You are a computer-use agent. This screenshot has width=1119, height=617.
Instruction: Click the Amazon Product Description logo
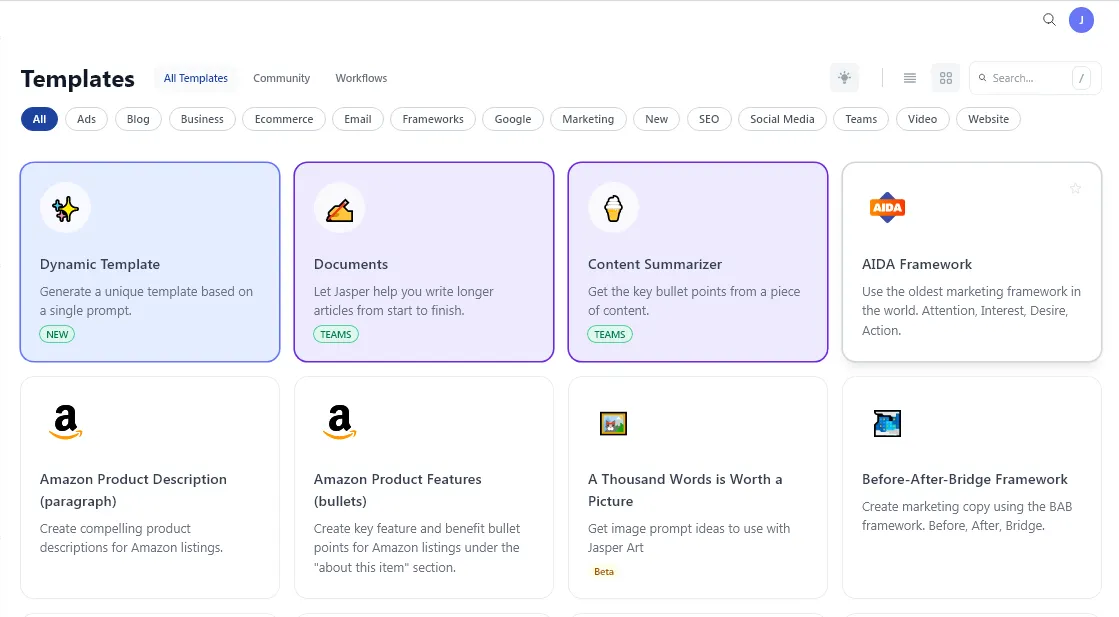click(65, 423)
